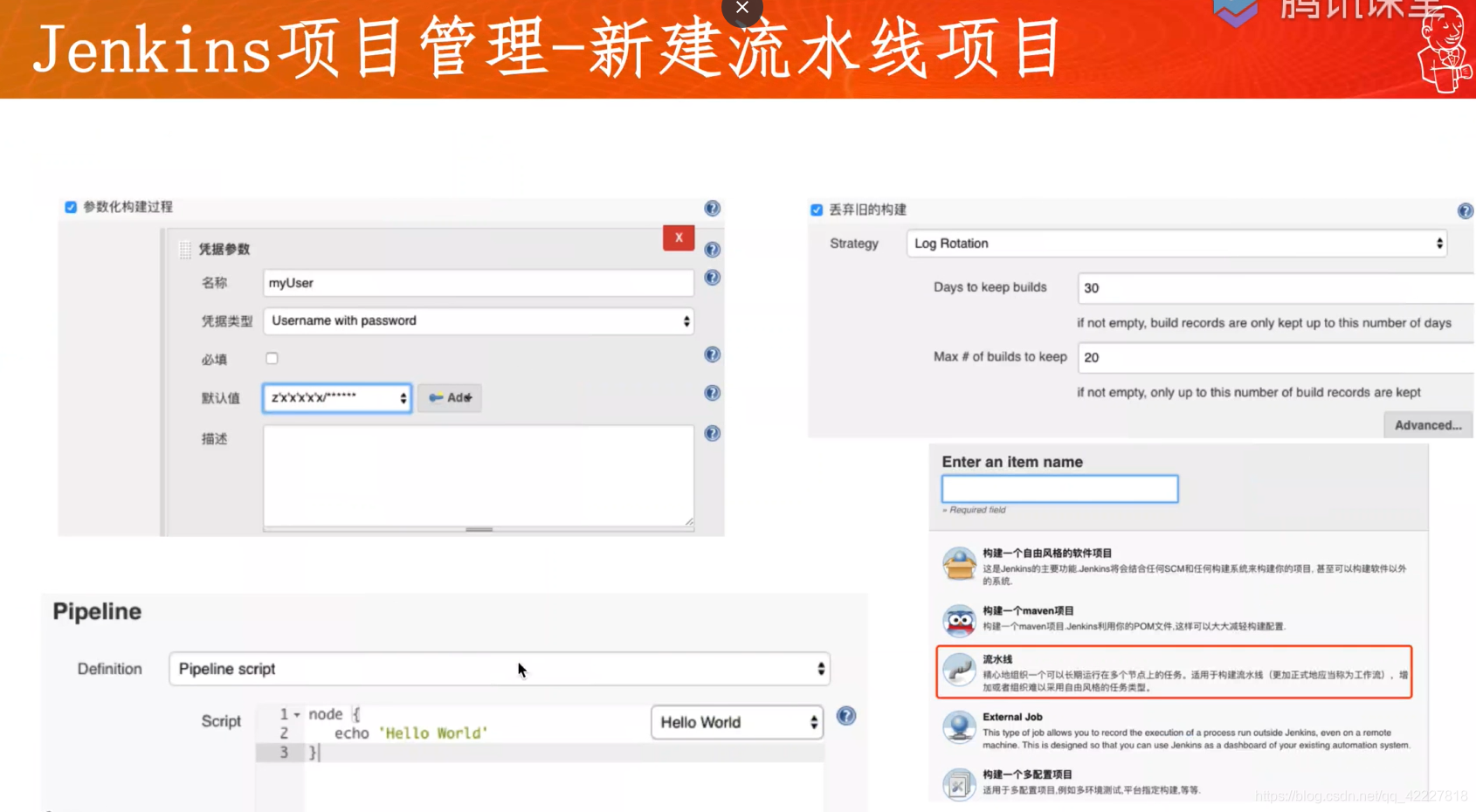Open help for the 名称 field
This screenshot has width=1476, height=812.
click(x=712, y=278)
